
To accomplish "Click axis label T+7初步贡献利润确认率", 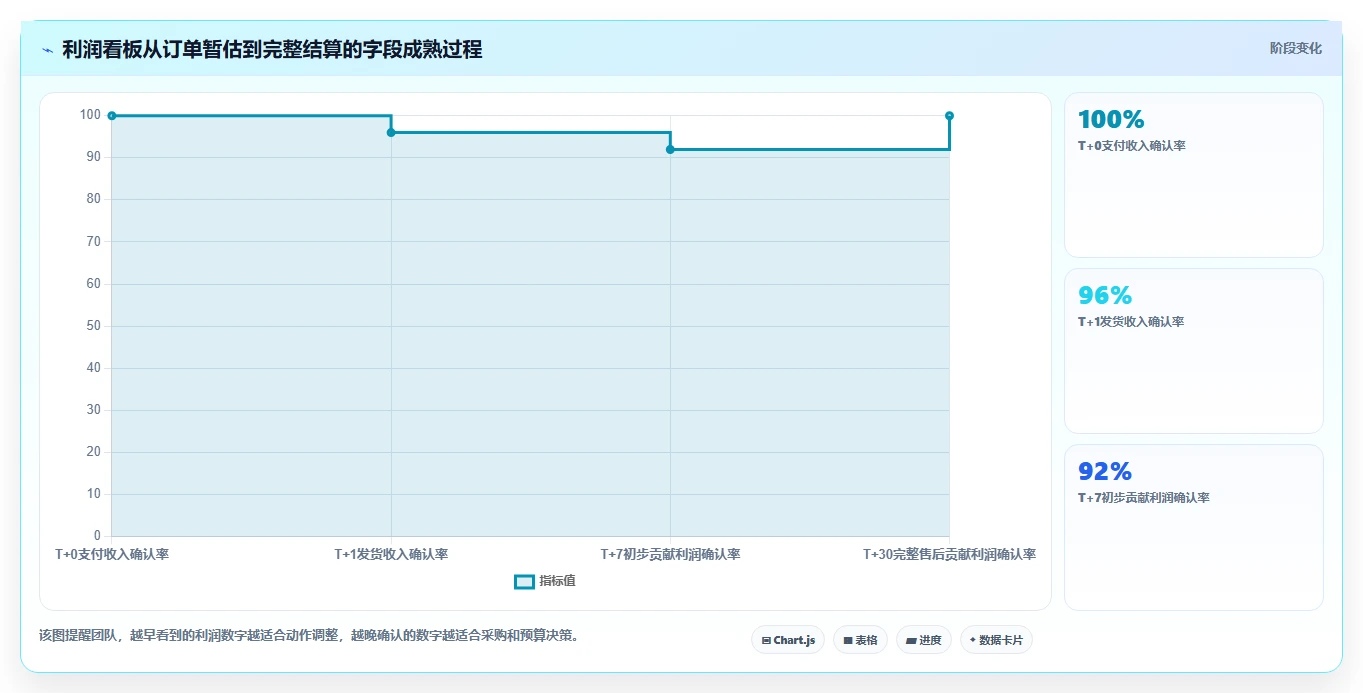I will (670, 554).
